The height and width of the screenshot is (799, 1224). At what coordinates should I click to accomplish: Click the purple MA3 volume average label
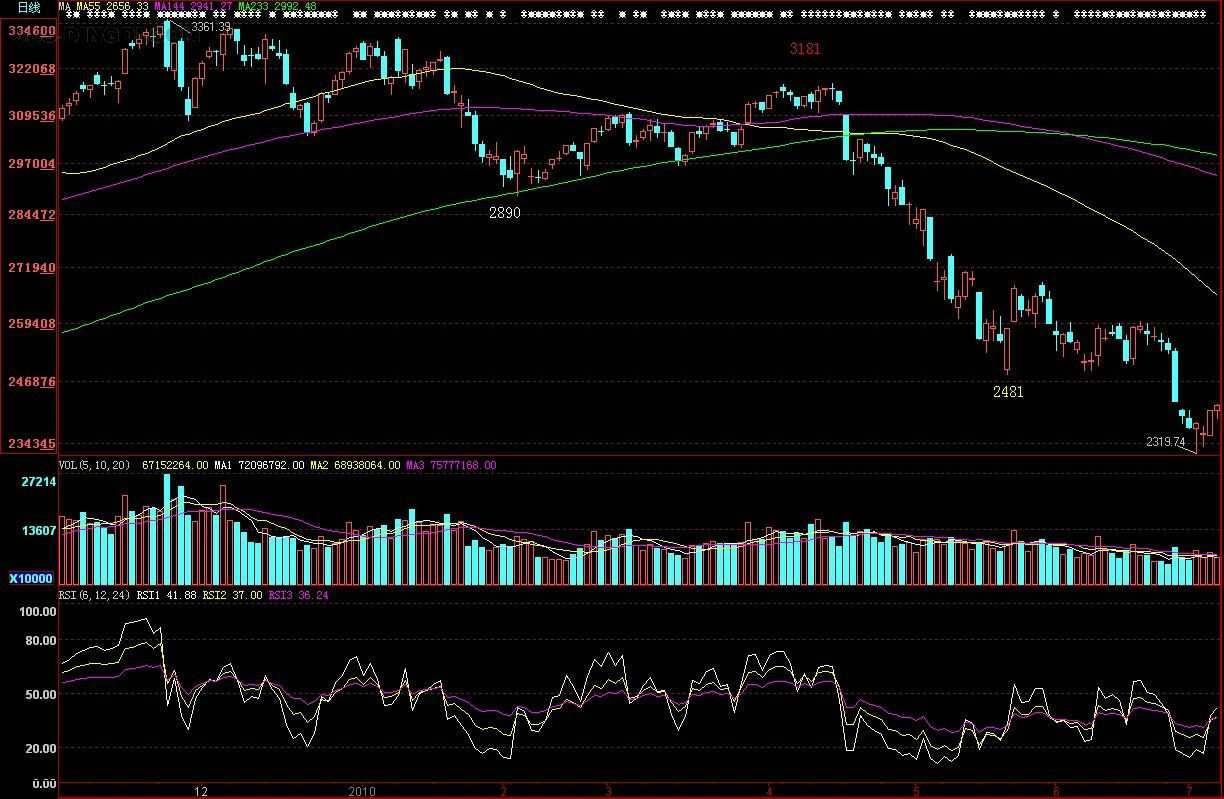coord(450,465)
